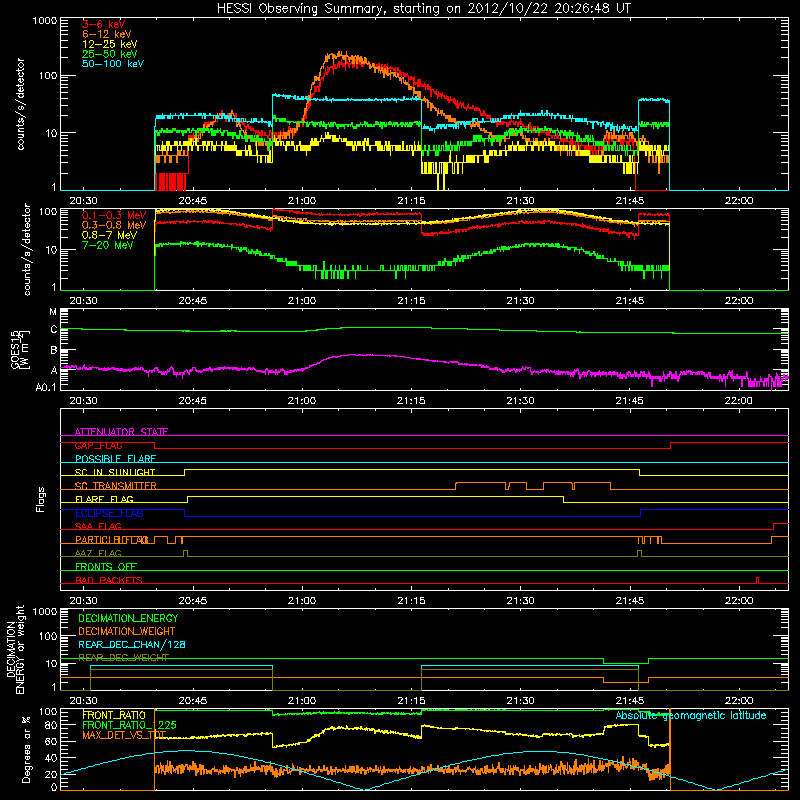Click the 7-20 MeV legend label

pyautogui.click(x=107, y=245)
